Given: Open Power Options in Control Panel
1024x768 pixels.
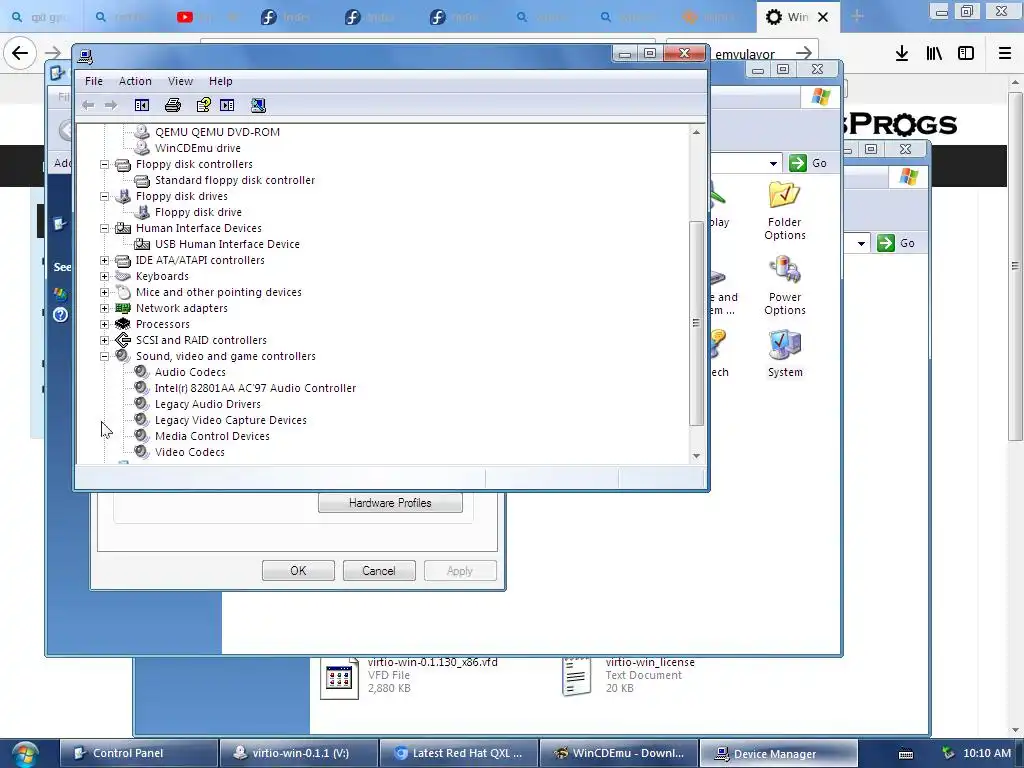Looking at the screenshot, I should tap(784, 286).
